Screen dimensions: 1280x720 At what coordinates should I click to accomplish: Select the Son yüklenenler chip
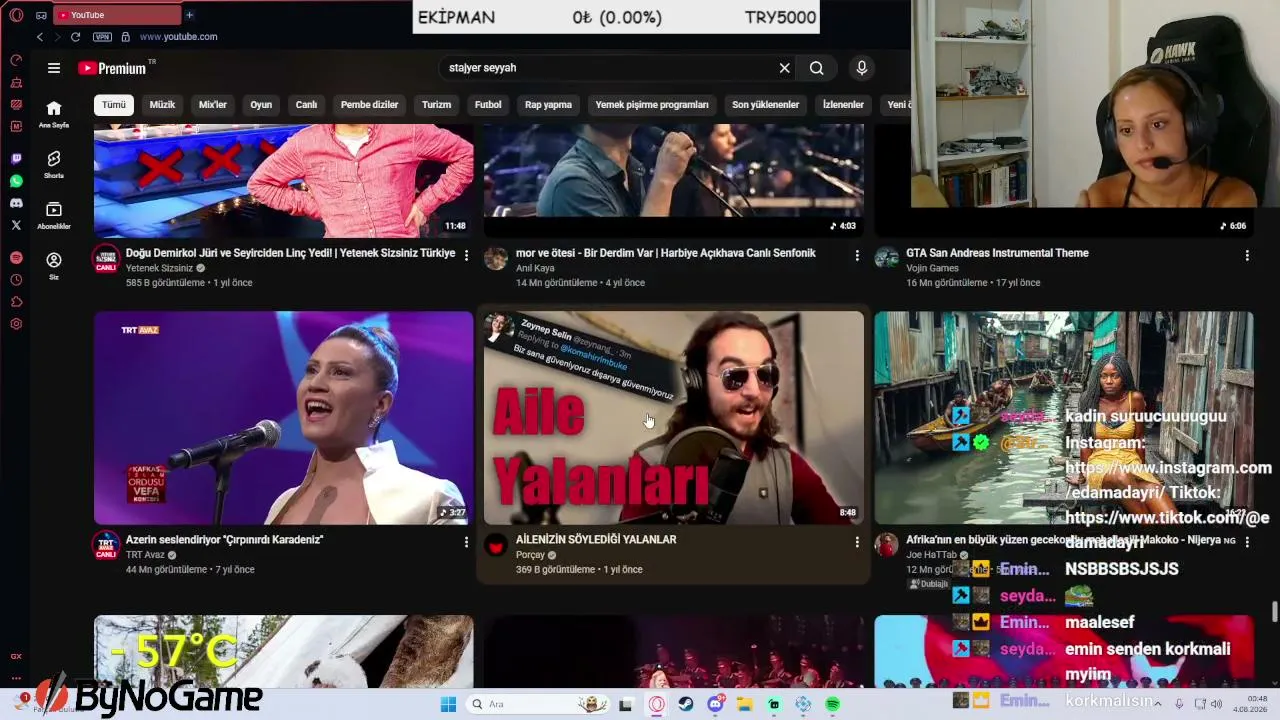[765, 104]
